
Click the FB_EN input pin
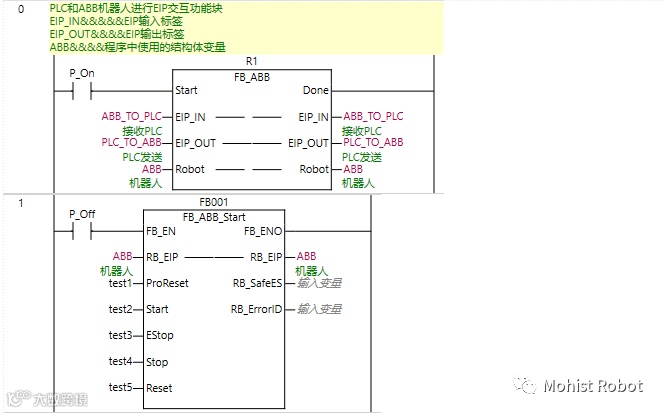click(160, 231)
